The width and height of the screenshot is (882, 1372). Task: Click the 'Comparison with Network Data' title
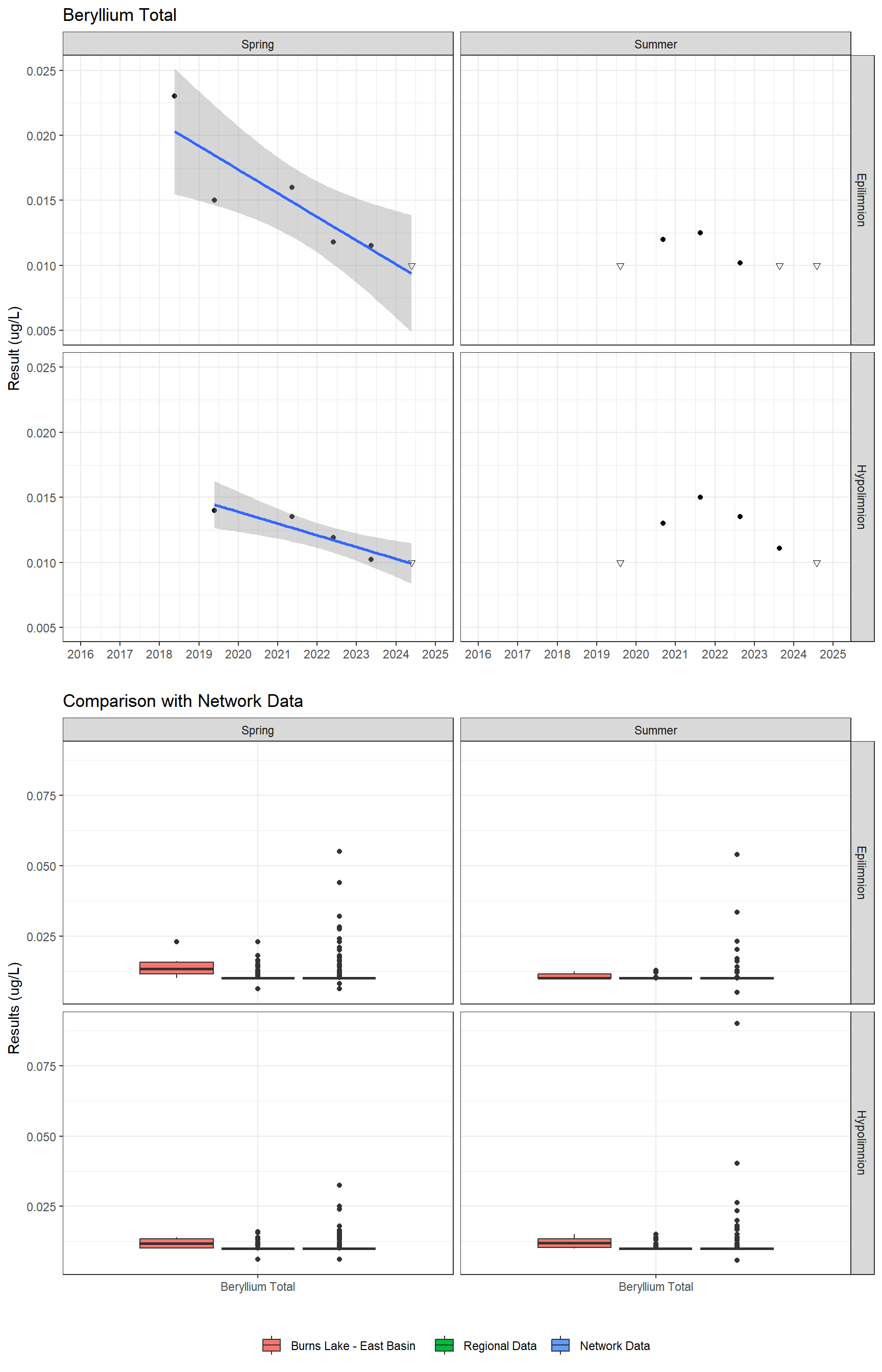[x=183, y=701]
